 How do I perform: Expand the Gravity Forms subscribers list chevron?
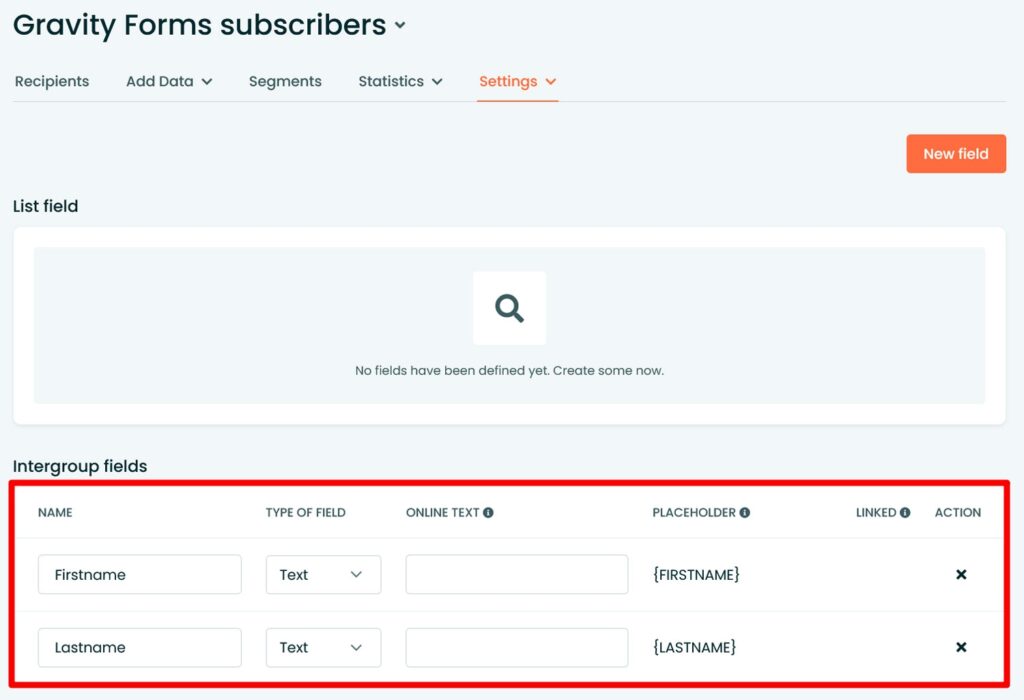pos(399,27)
